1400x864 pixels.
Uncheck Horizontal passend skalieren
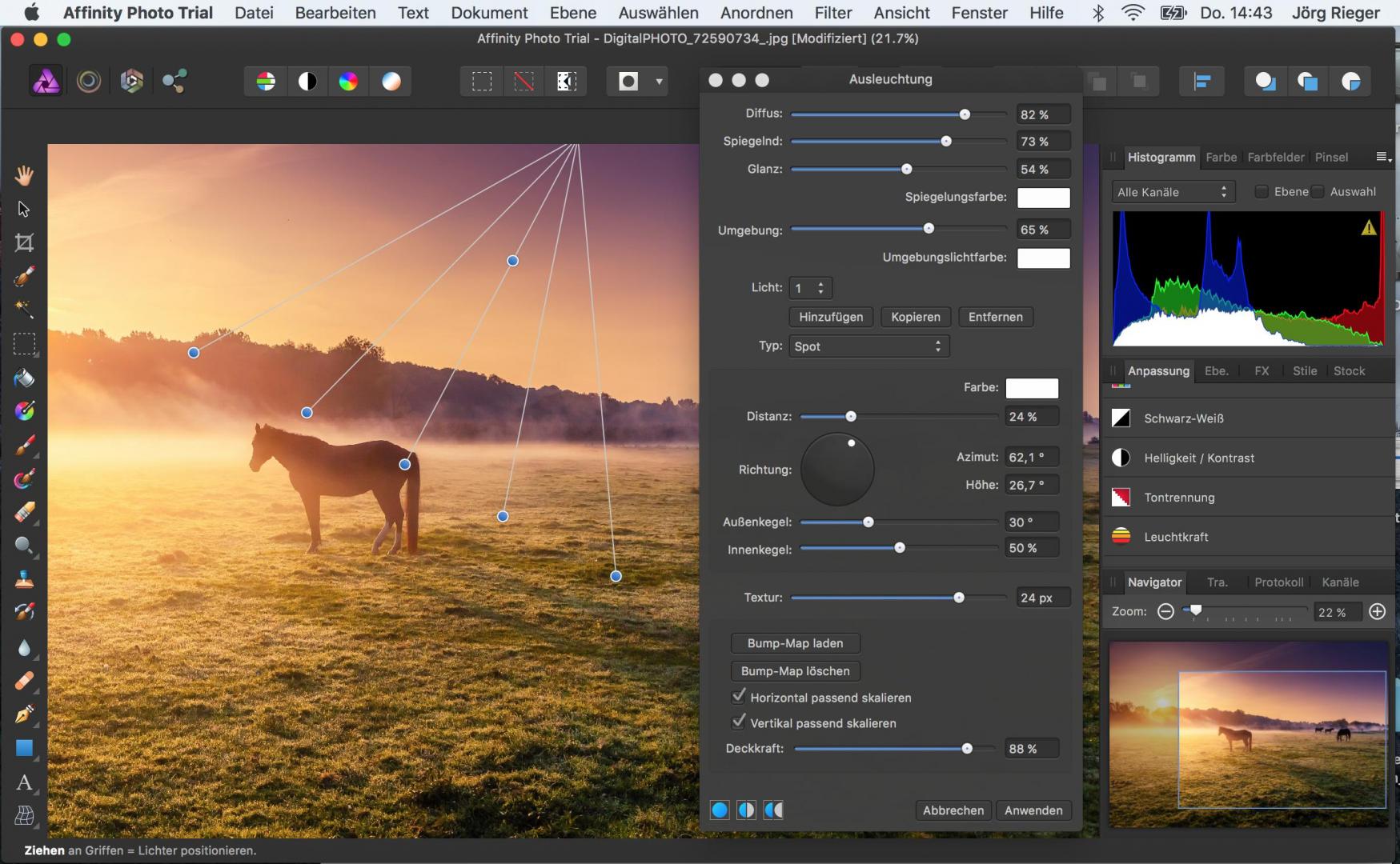point(738,697)
